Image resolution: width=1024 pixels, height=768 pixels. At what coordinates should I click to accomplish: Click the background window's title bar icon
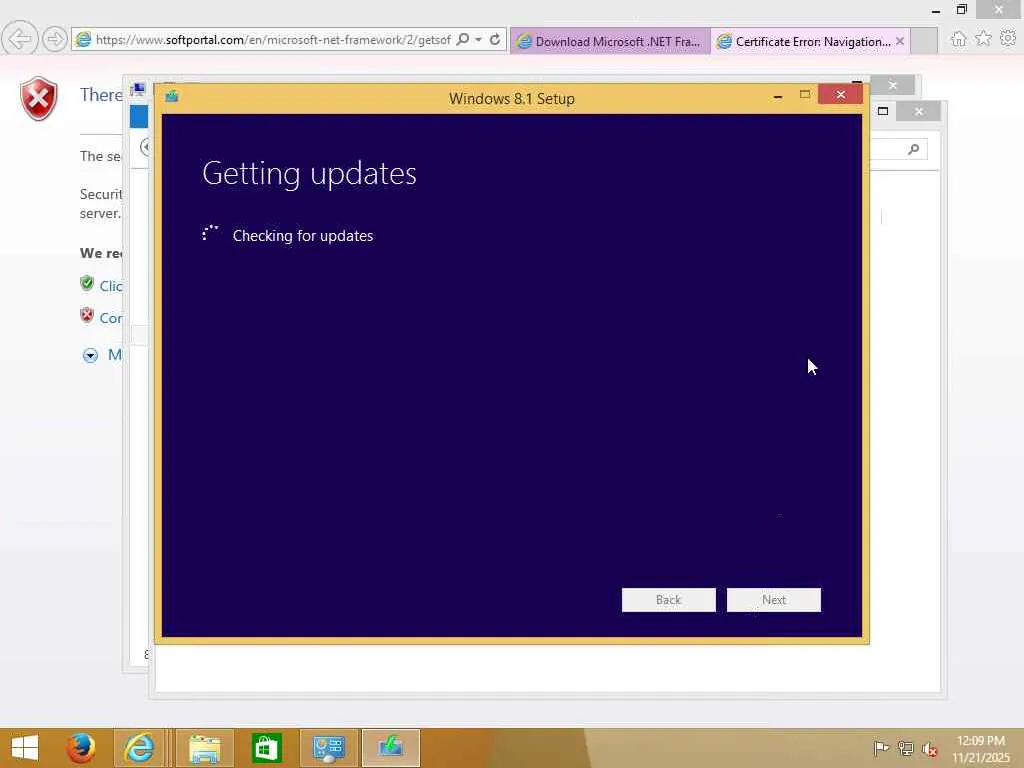click(x=138, y=89)
